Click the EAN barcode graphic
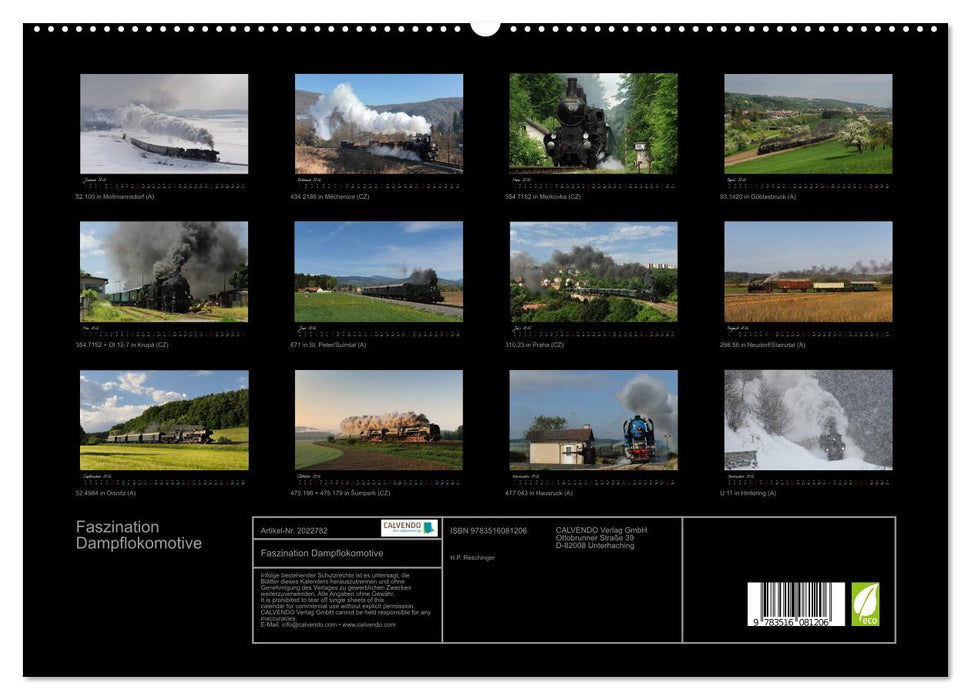This screenshot has height=700, width=971. coord(795,602)
